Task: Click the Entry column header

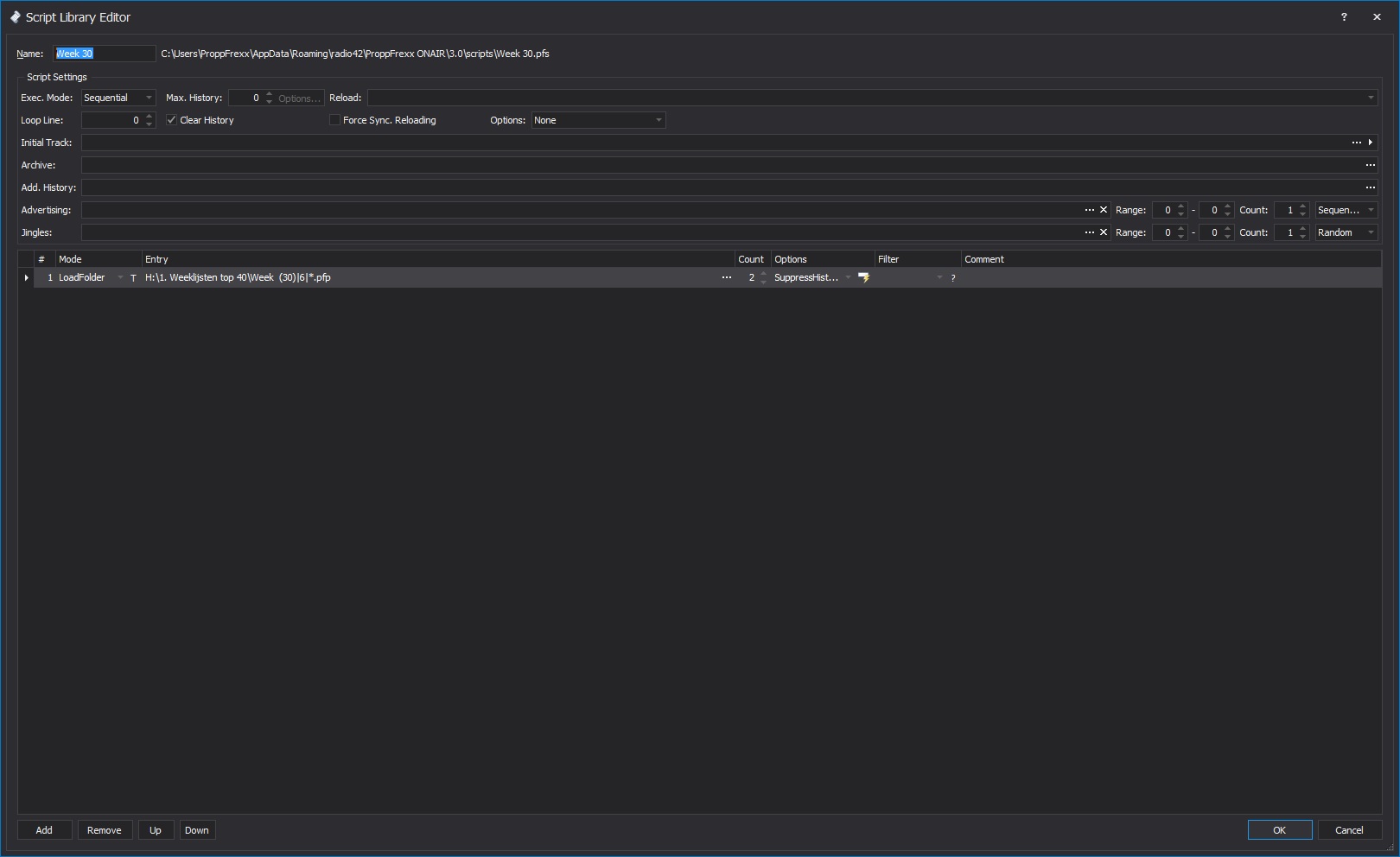Action: point(437,259)
